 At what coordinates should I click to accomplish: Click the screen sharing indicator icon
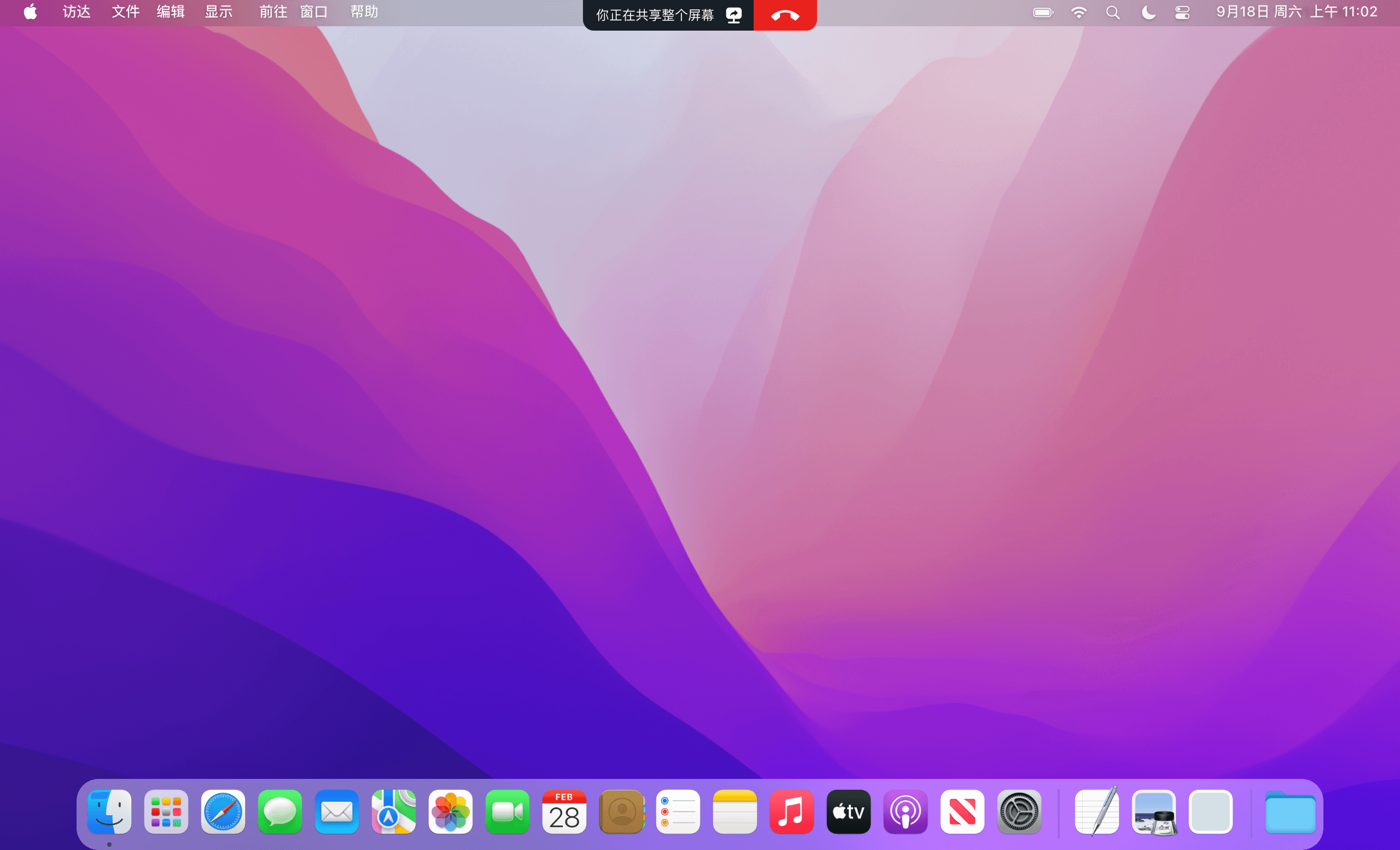coord(733,15)
